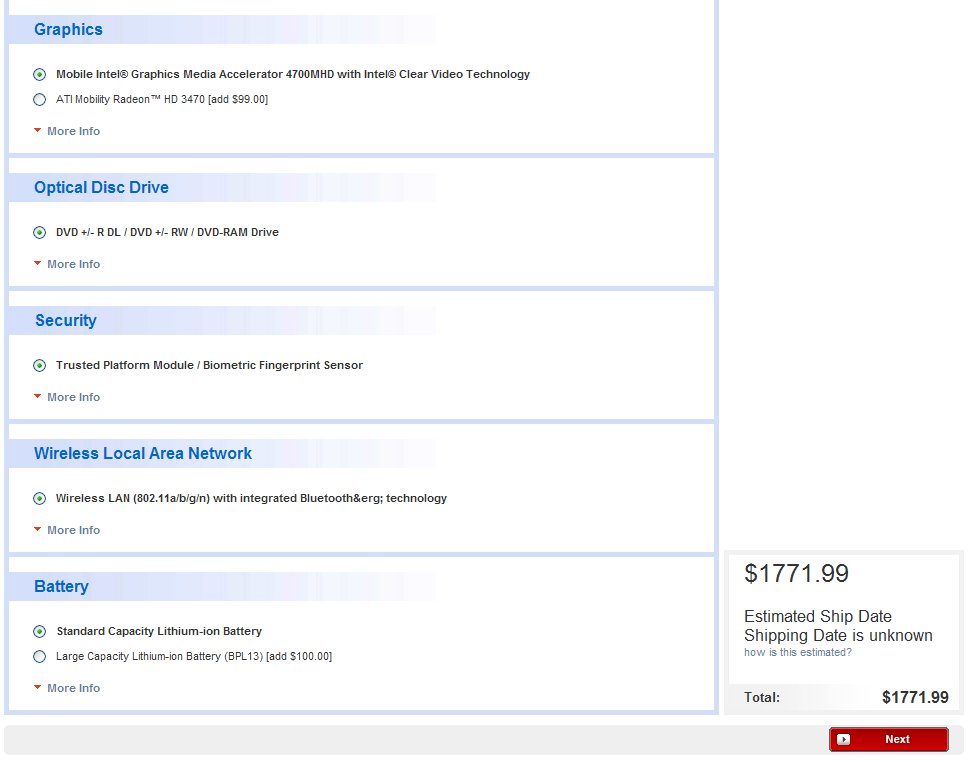Viewport: 974px width, 762px height.
Task: Select ATI Mobility Radeon HD 3470 option
Action: (x=40, y=99)
